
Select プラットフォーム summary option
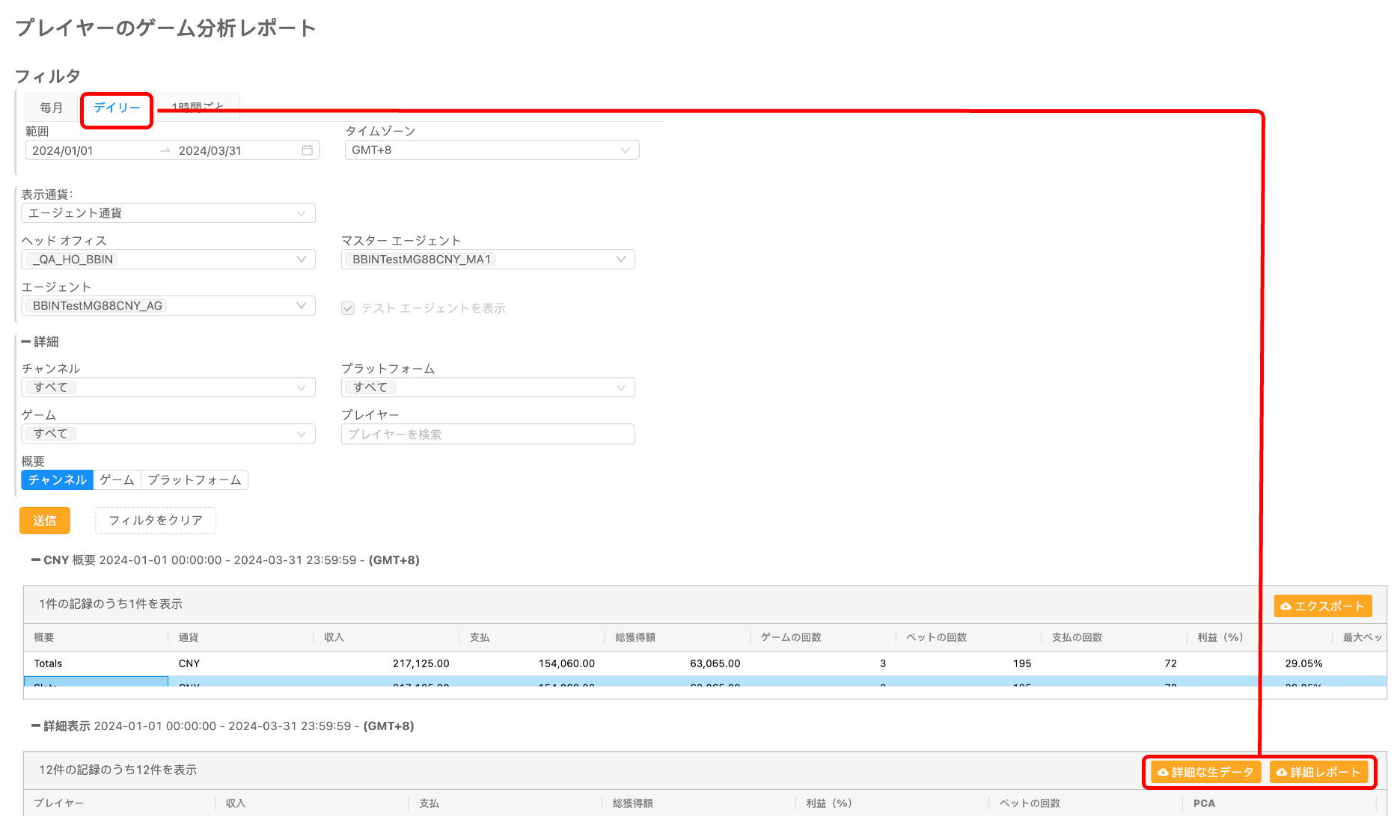(194, 480)
